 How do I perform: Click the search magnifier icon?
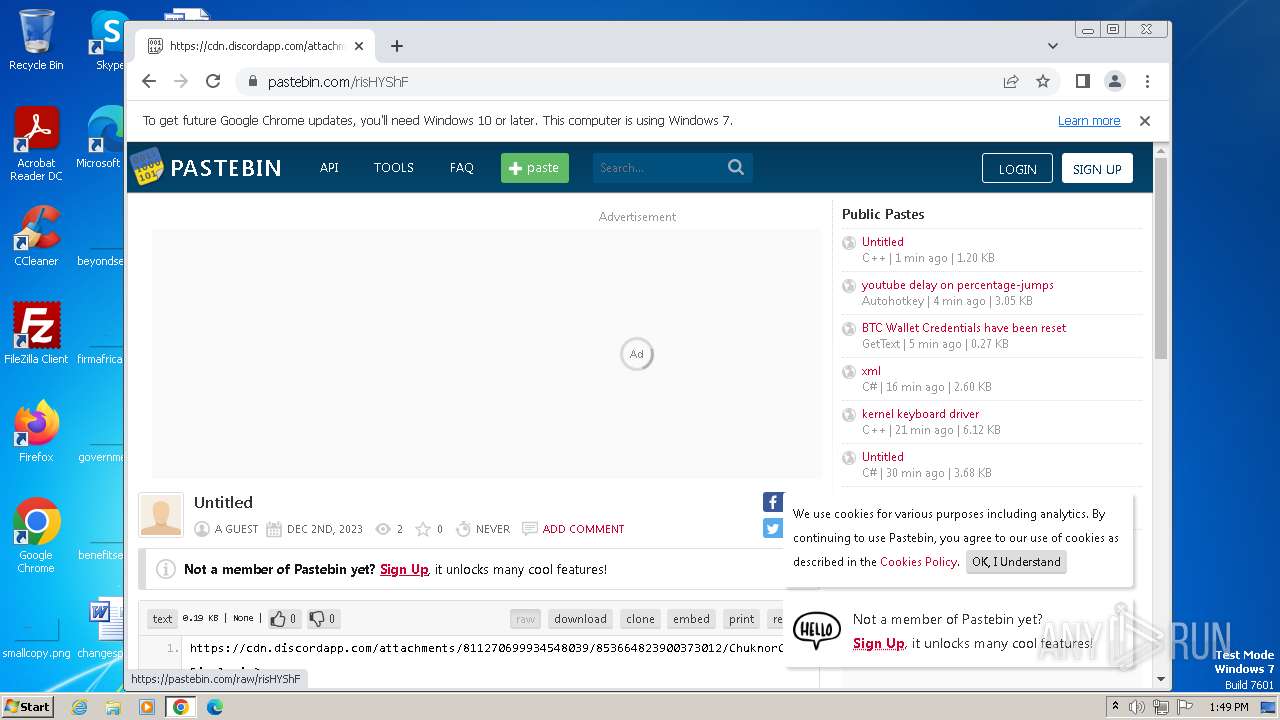736,168
